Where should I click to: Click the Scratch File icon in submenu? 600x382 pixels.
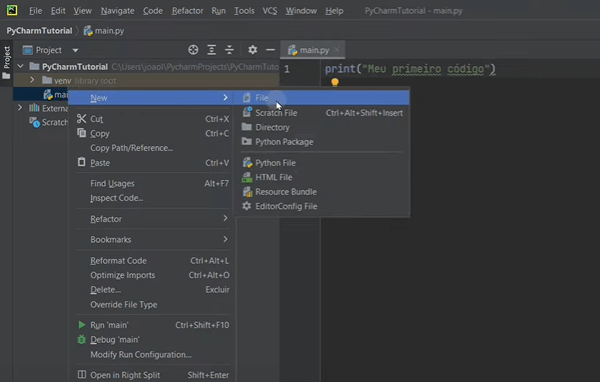click(247, 112)
